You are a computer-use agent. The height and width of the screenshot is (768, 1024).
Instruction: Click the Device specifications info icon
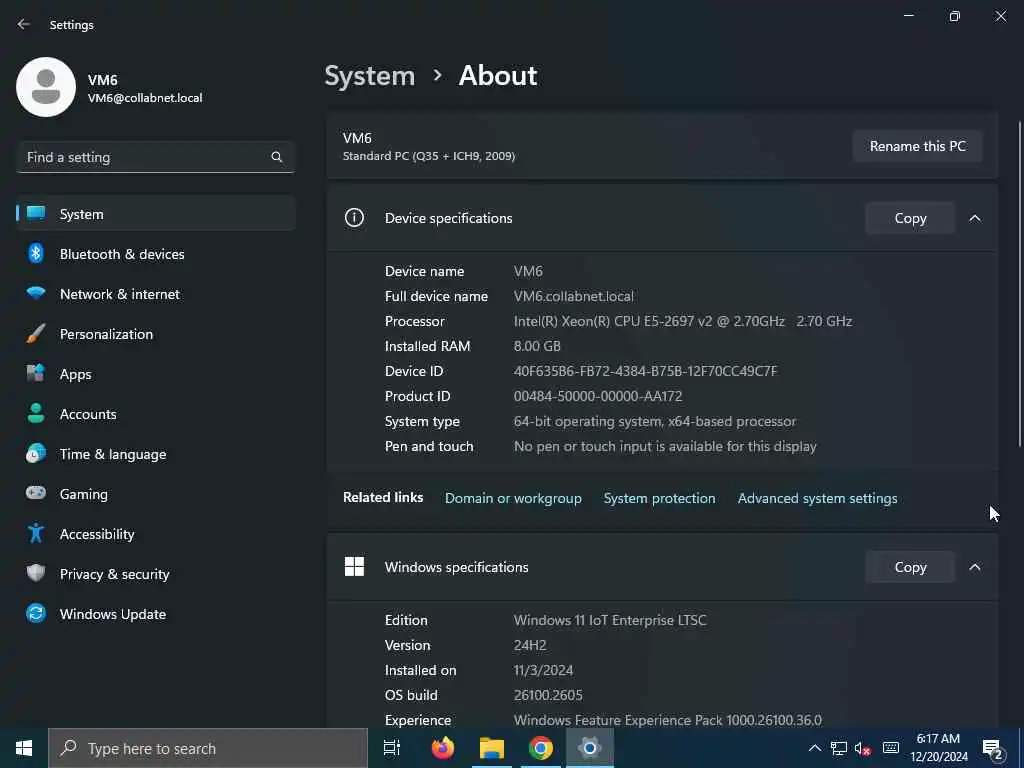coord(354,217)
